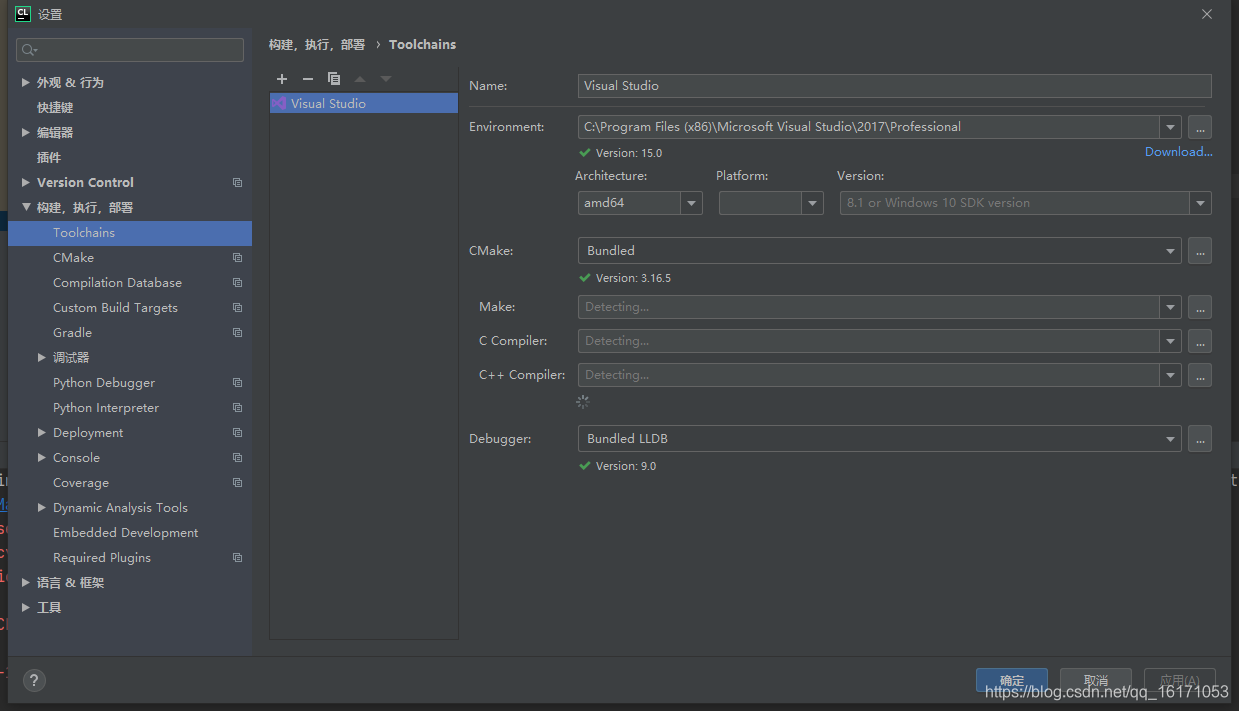
Task: Open the Debugger Bundled LLDB dropdown
Action: (1170, 439)
